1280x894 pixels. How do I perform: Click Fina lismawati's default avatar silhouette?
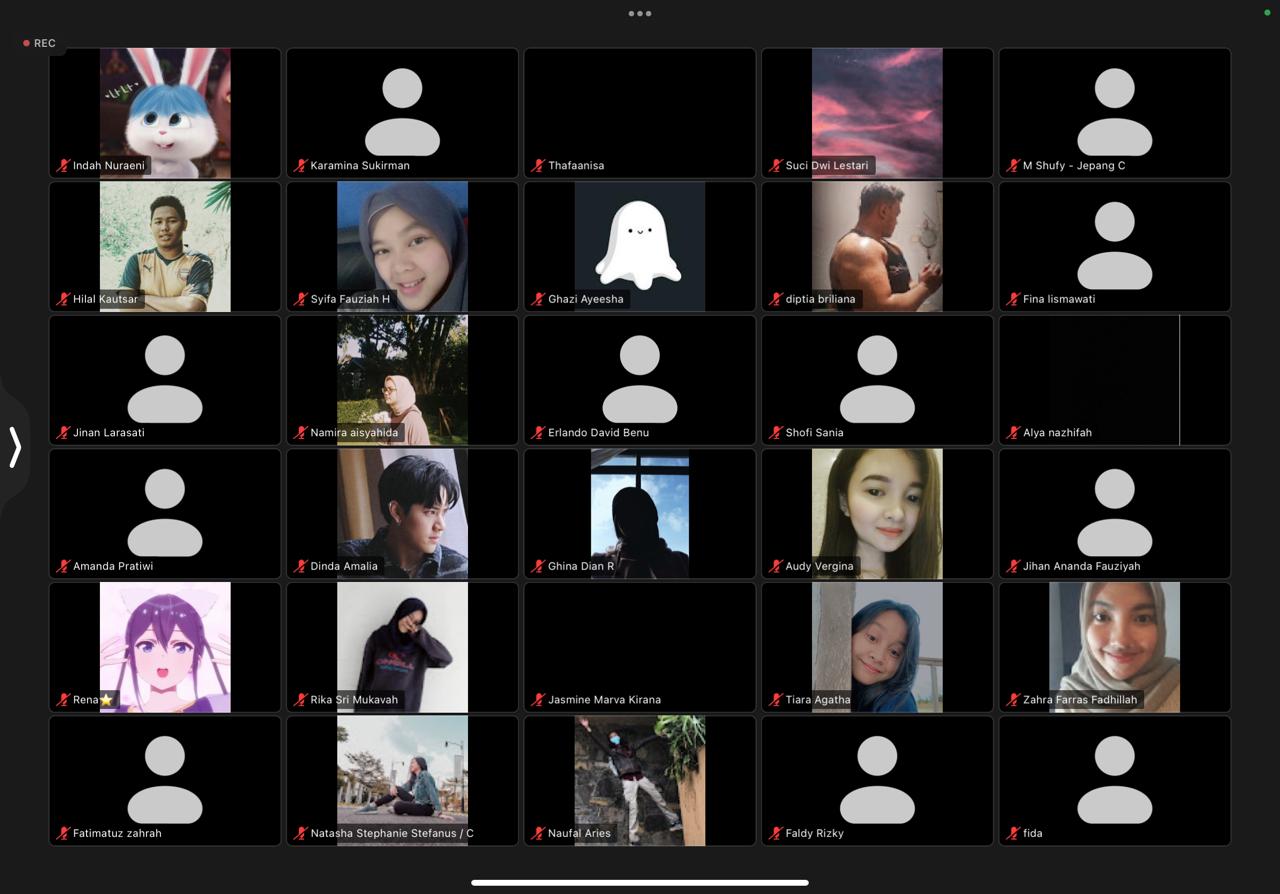point(1115,245)
